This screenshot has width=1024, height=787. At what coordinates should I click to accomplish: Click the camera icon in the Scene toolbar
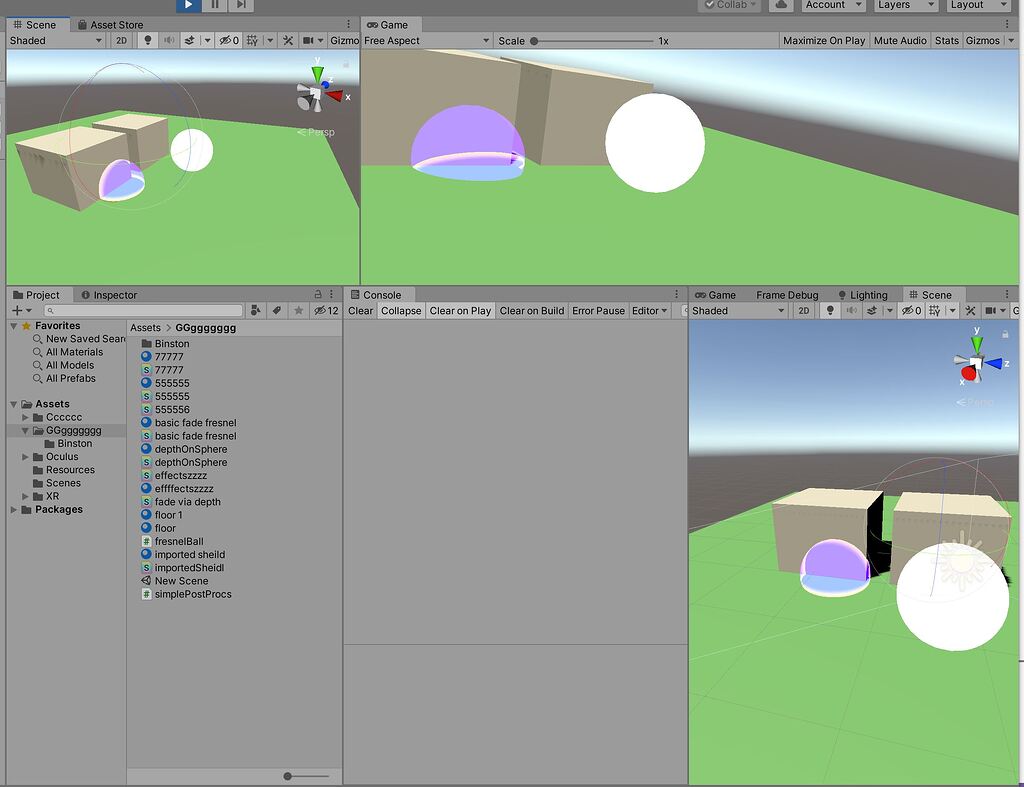(311, 40)
